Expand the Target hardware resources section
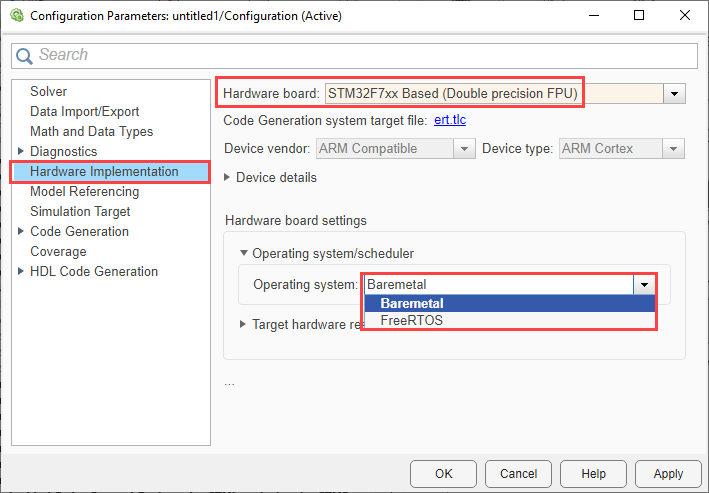Image resolution: width=709 pixels, height=493 pixels. click(x=244, y=324)
